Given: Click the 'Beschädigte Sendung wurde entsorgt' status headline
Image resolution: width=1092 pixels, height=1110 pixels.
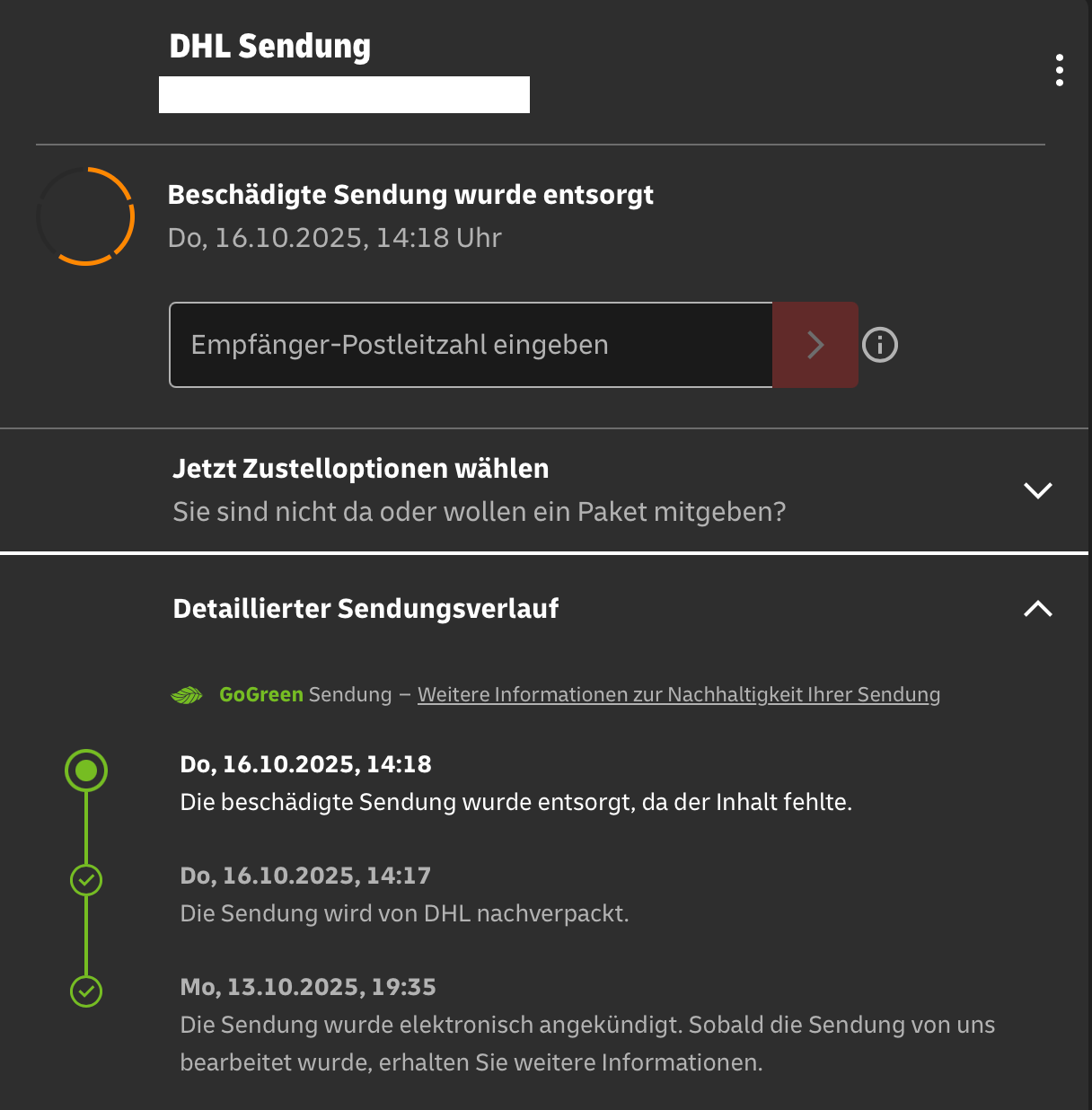Looking at the screenshot, I should pos(410,195).
